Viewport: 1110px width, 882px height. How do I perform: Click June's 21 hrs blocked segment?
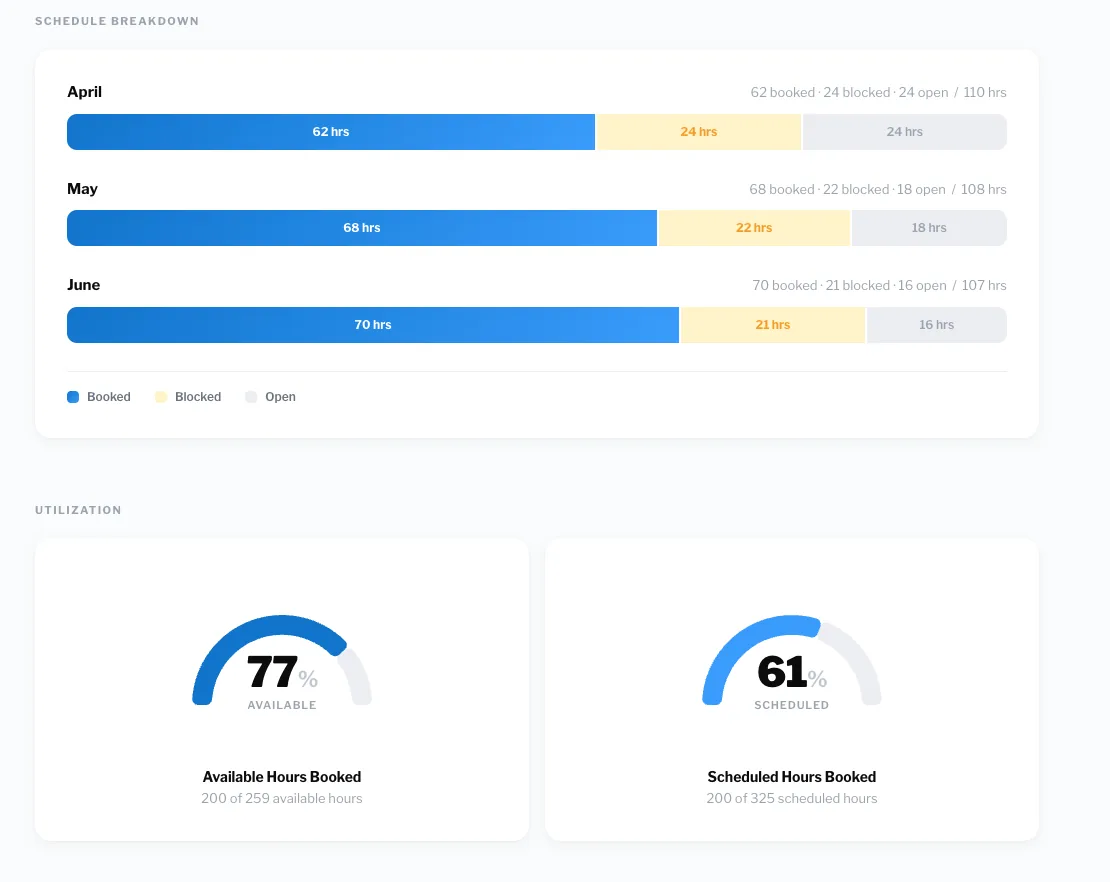pos(772,325)
